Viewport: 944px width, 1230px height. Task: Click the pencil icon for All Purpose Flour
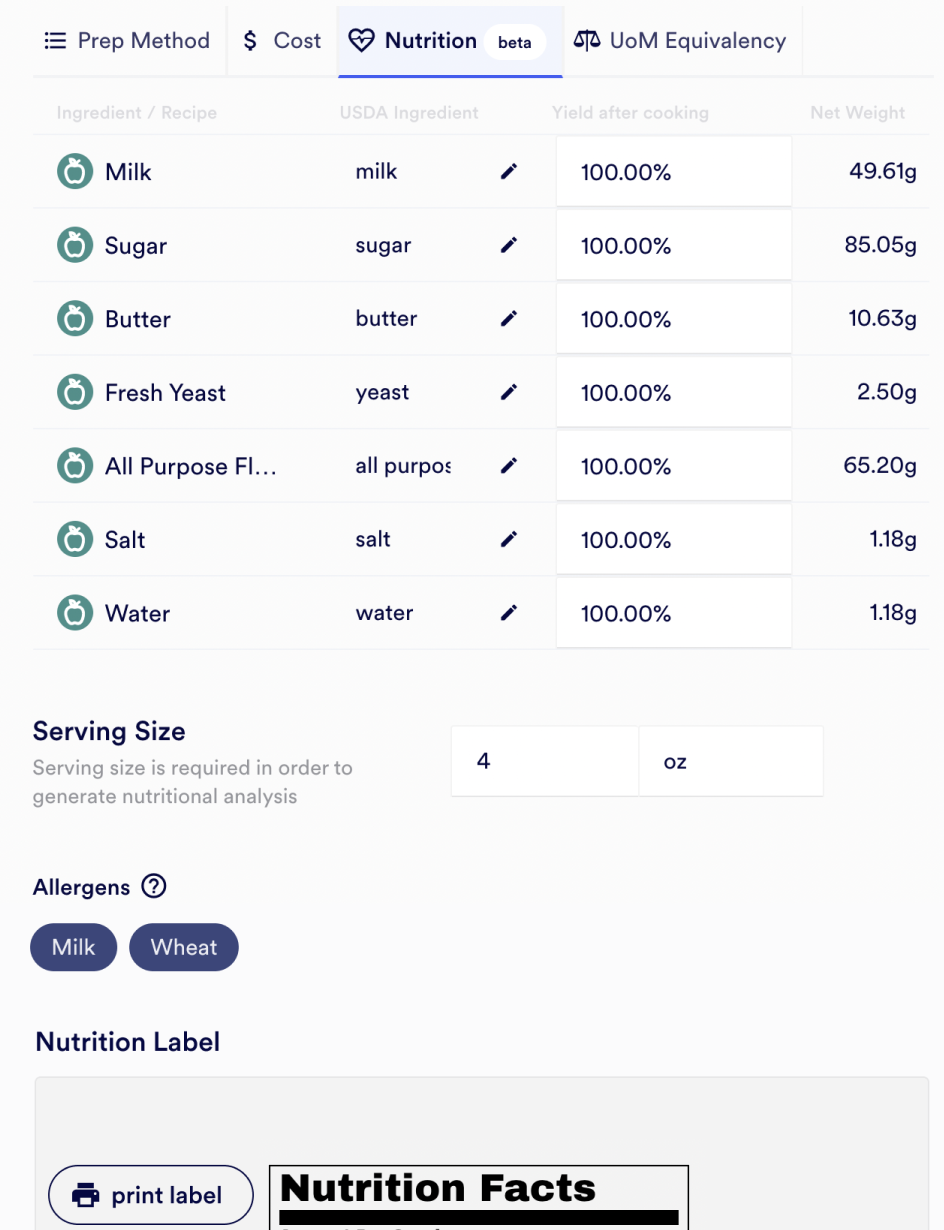point(509,466)
